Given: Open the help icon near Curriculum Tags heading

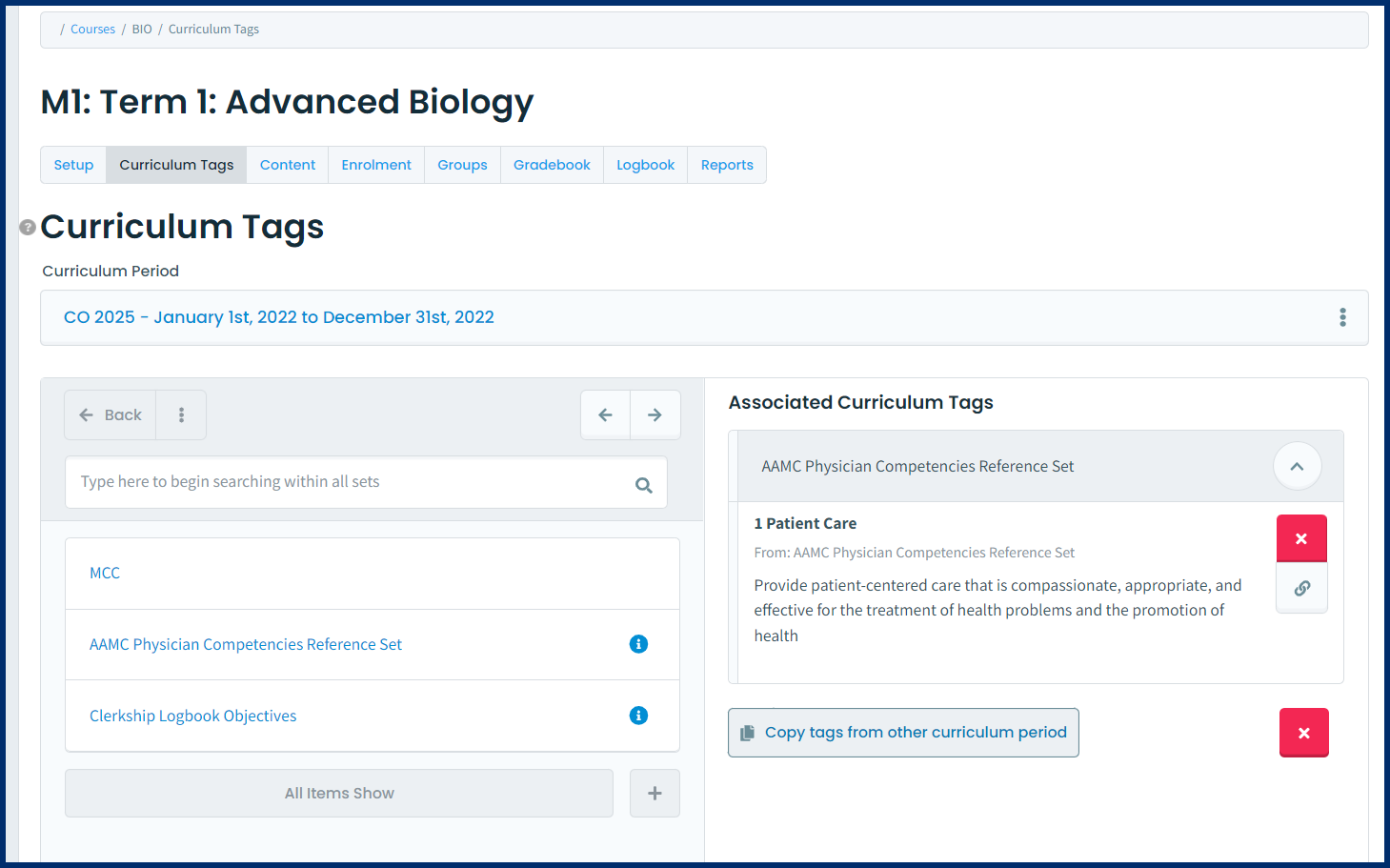Looking at the screenshot, I should tap(28, 227).
